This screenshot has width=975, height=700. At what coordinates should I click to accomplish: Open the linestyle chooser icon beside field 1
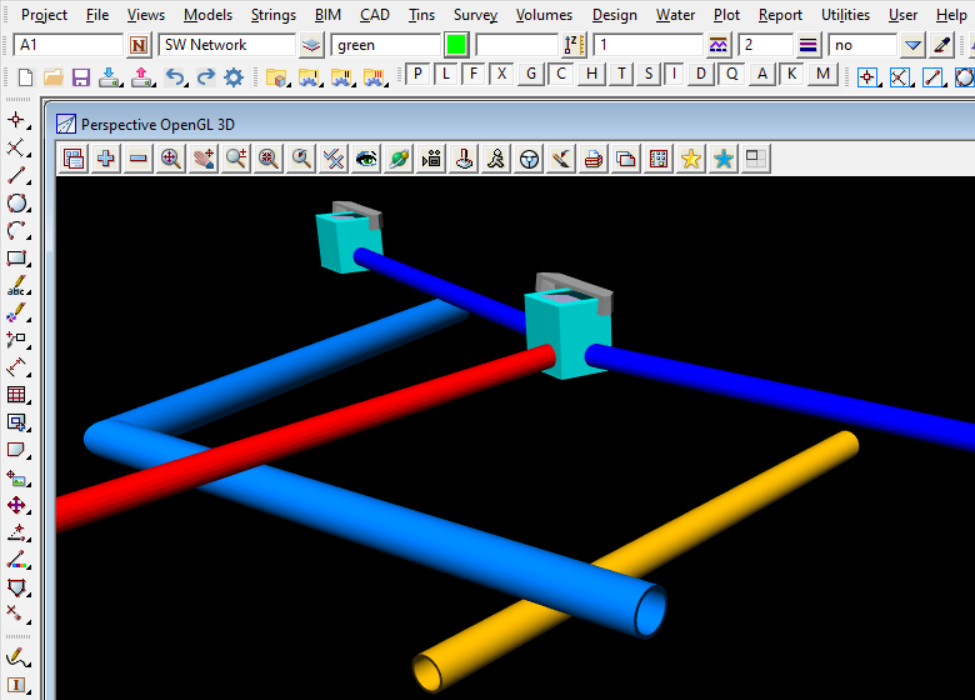tap(718, 45)
